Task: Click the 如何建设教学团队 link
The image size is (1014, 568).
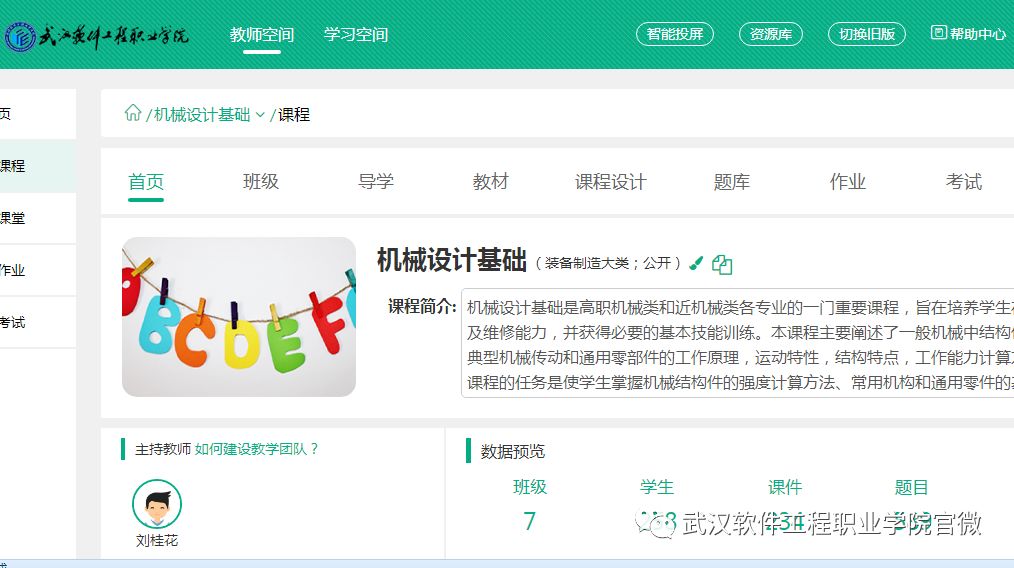Action: tap(257, 449)
